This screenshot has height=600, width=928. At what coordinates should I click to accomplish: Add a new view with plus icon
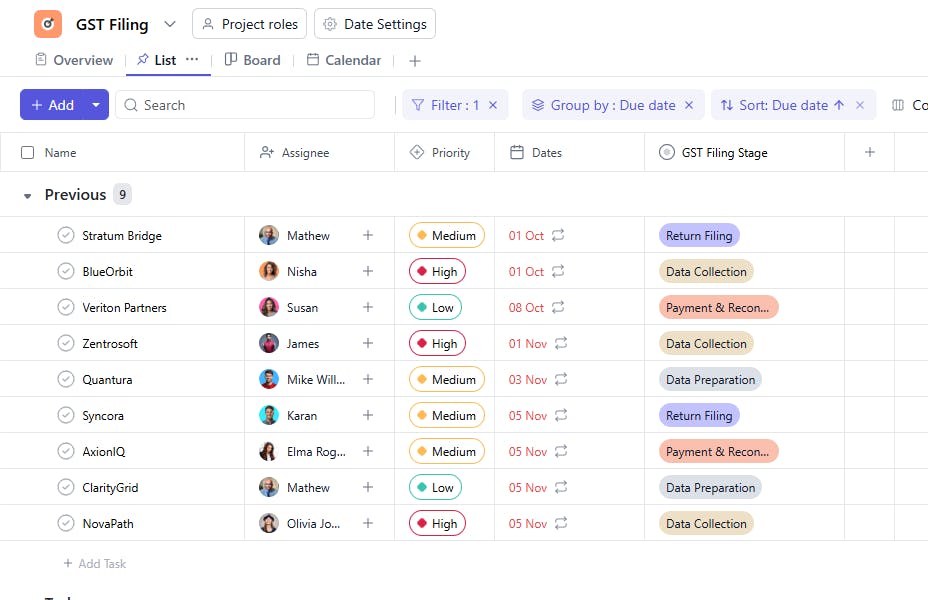(415, 61)
